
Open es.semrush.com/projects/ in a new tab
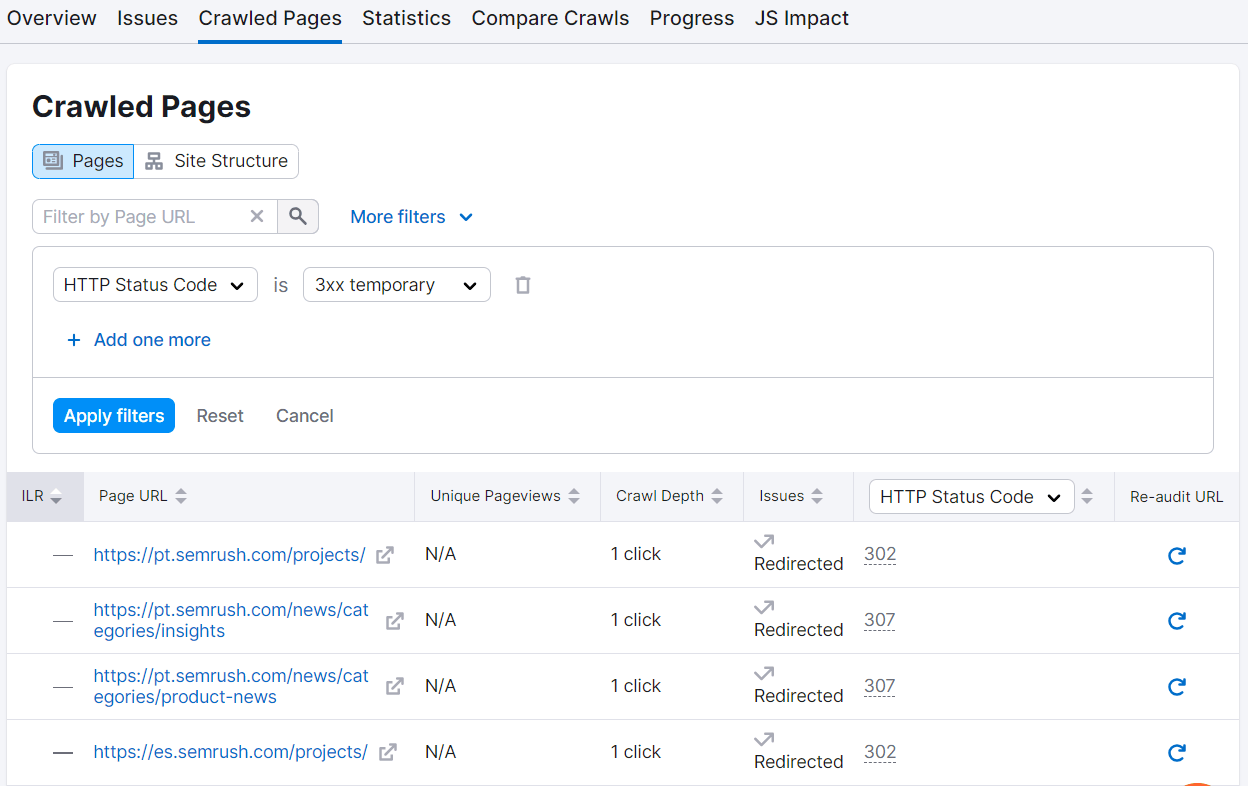pyautogui.click(x=386, y=751)
